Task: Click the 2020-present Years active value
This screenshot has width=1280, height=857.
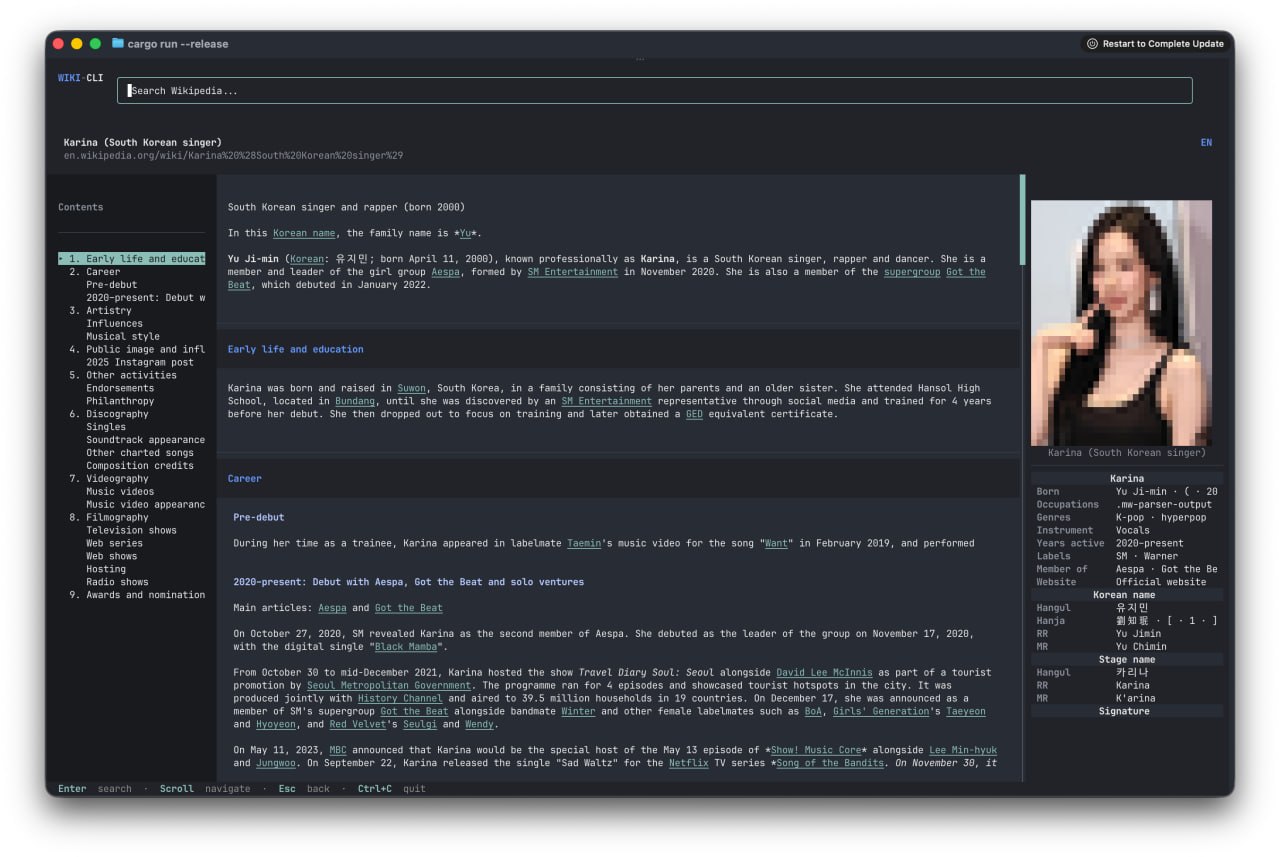Action: [1150, 543]
